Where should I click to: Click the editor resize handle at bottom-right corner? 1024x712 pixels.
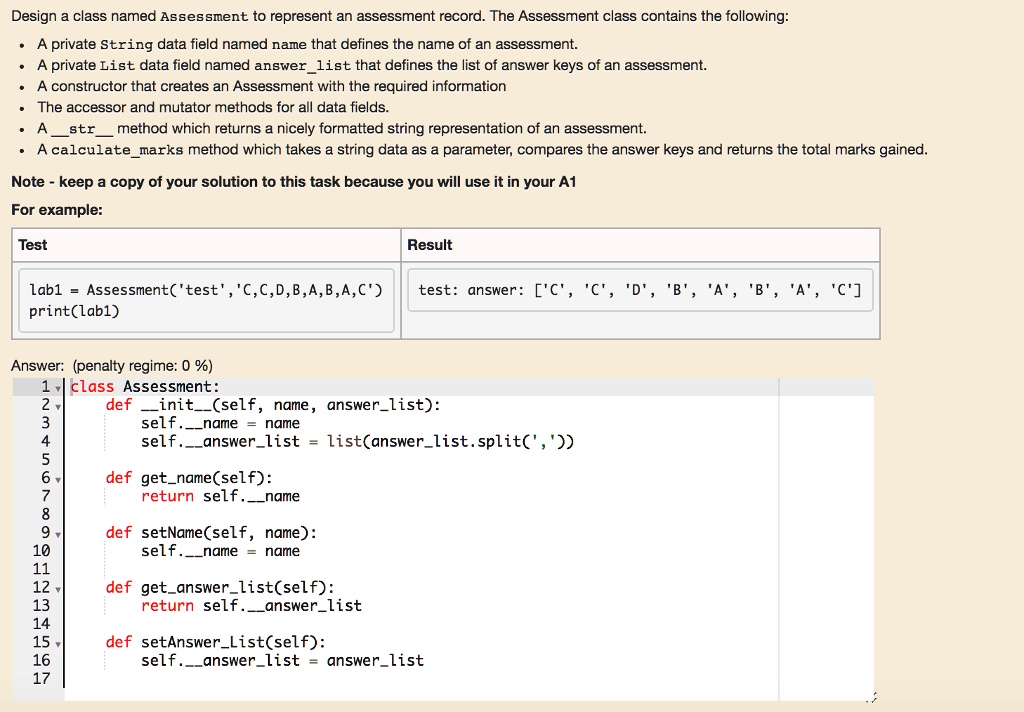[x=871, y=698]
